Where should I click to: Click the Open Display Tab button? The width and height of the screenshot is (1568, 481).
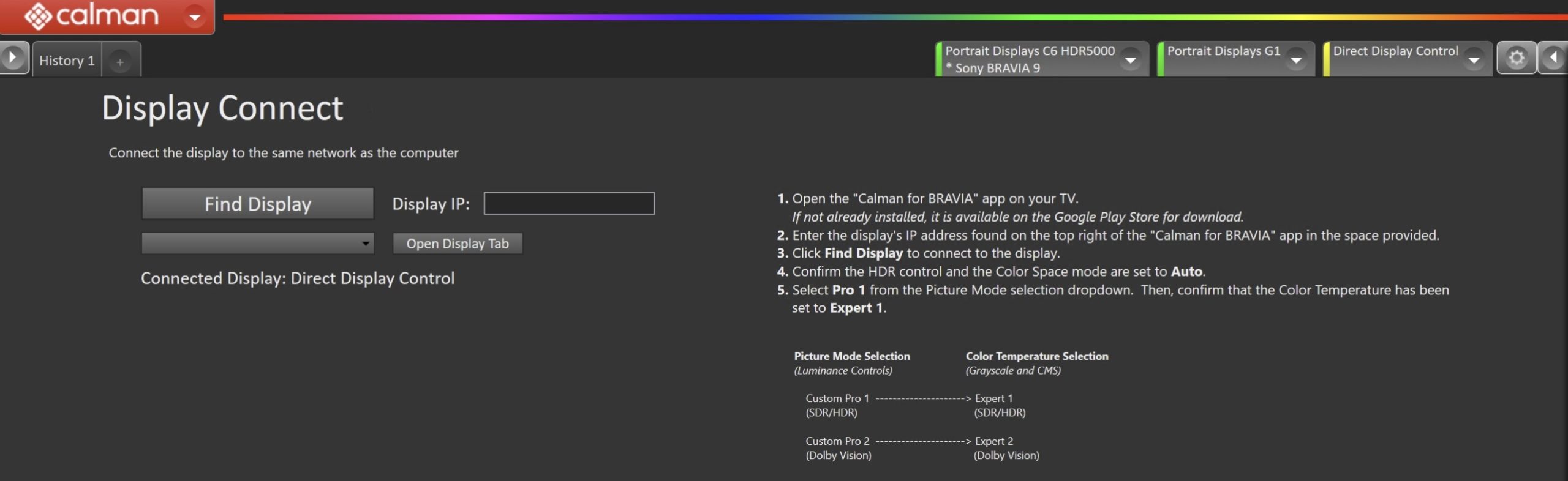[457, 244]
